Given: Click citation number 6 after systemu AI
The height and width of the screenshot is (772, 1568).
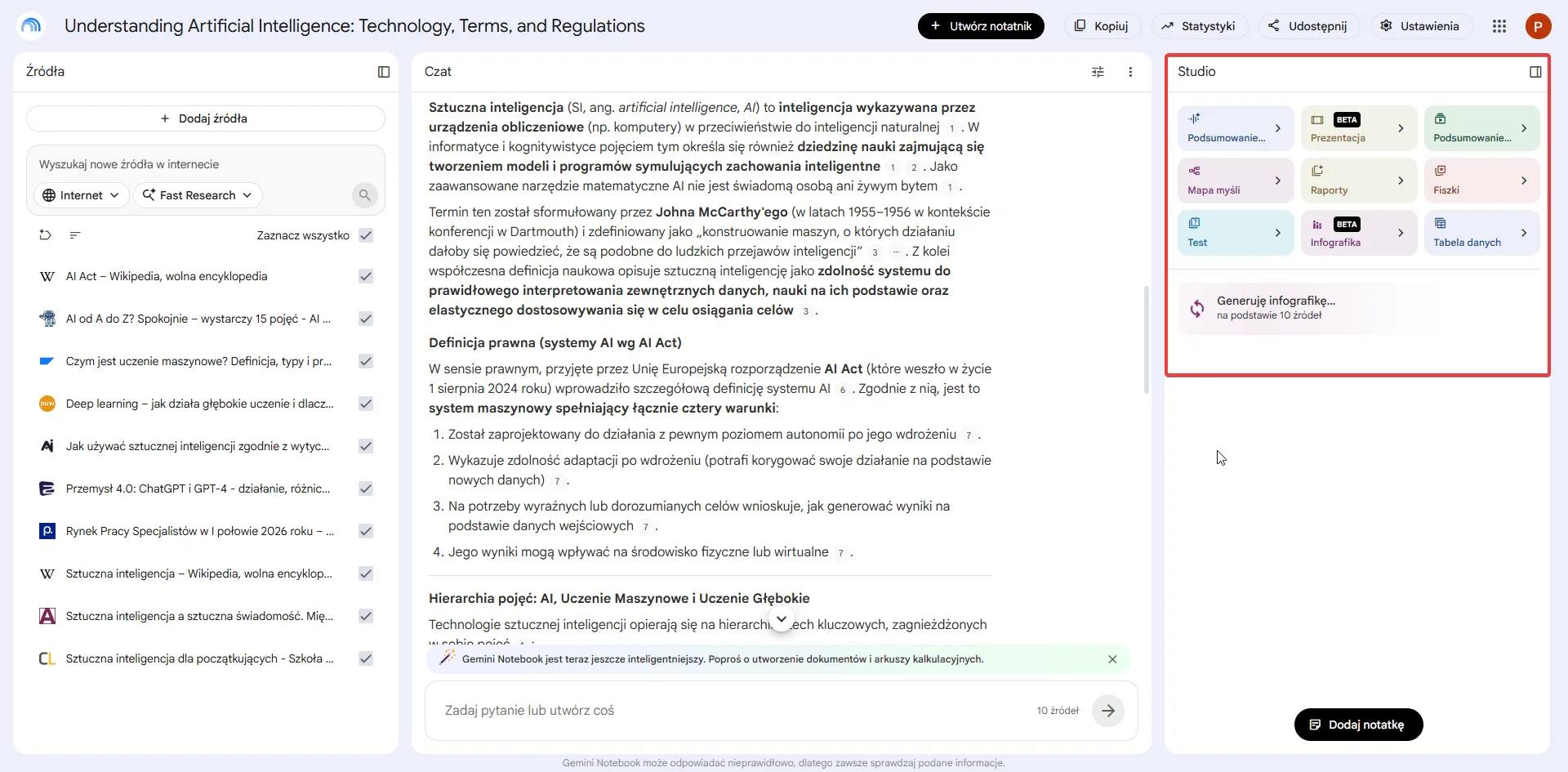Looking at the screenshot, I should tap(843, 390).
